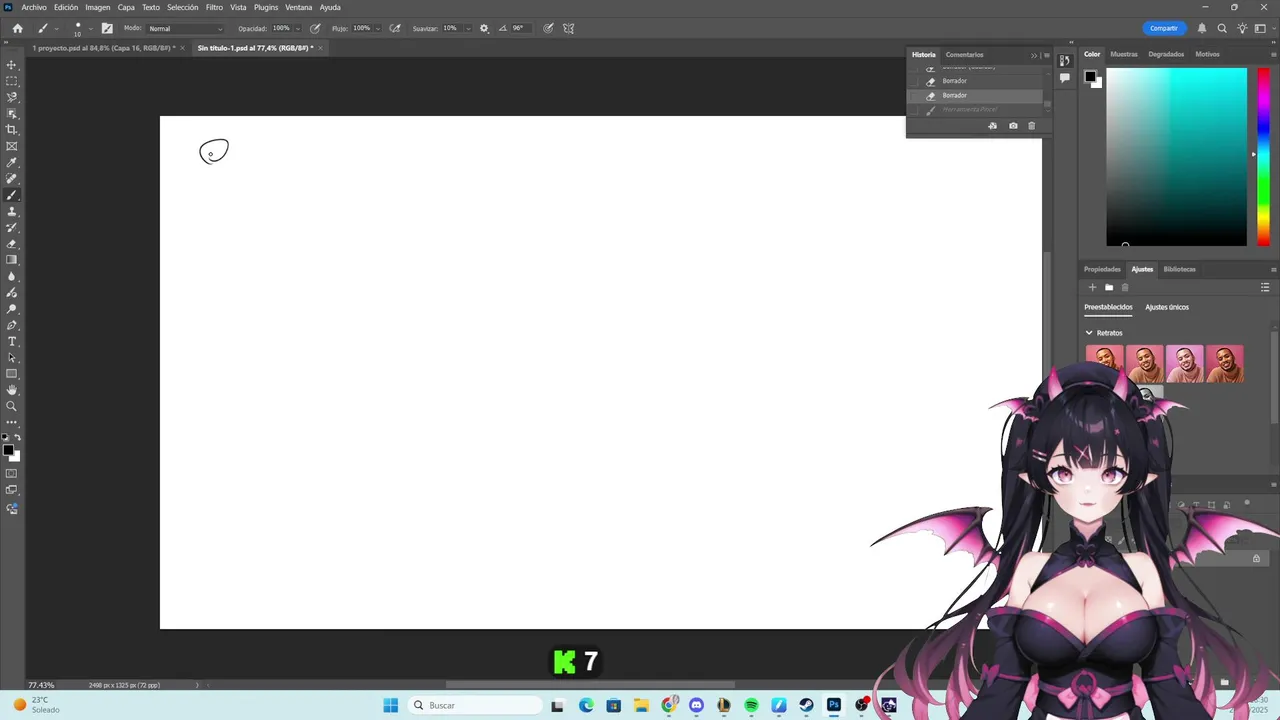Select the Eraser tool

coord(12,244)
